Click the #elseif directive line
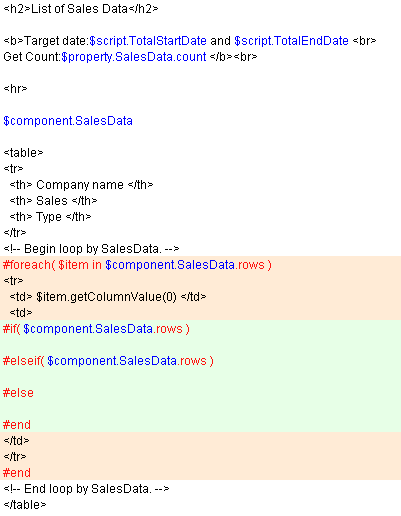 (108, 361)
